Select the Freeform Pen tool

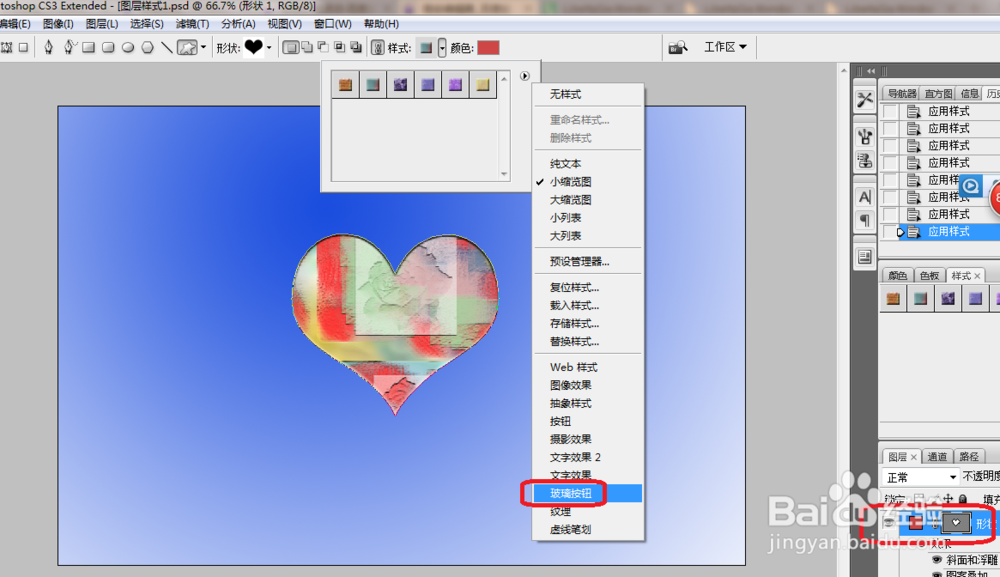point(69,47)
